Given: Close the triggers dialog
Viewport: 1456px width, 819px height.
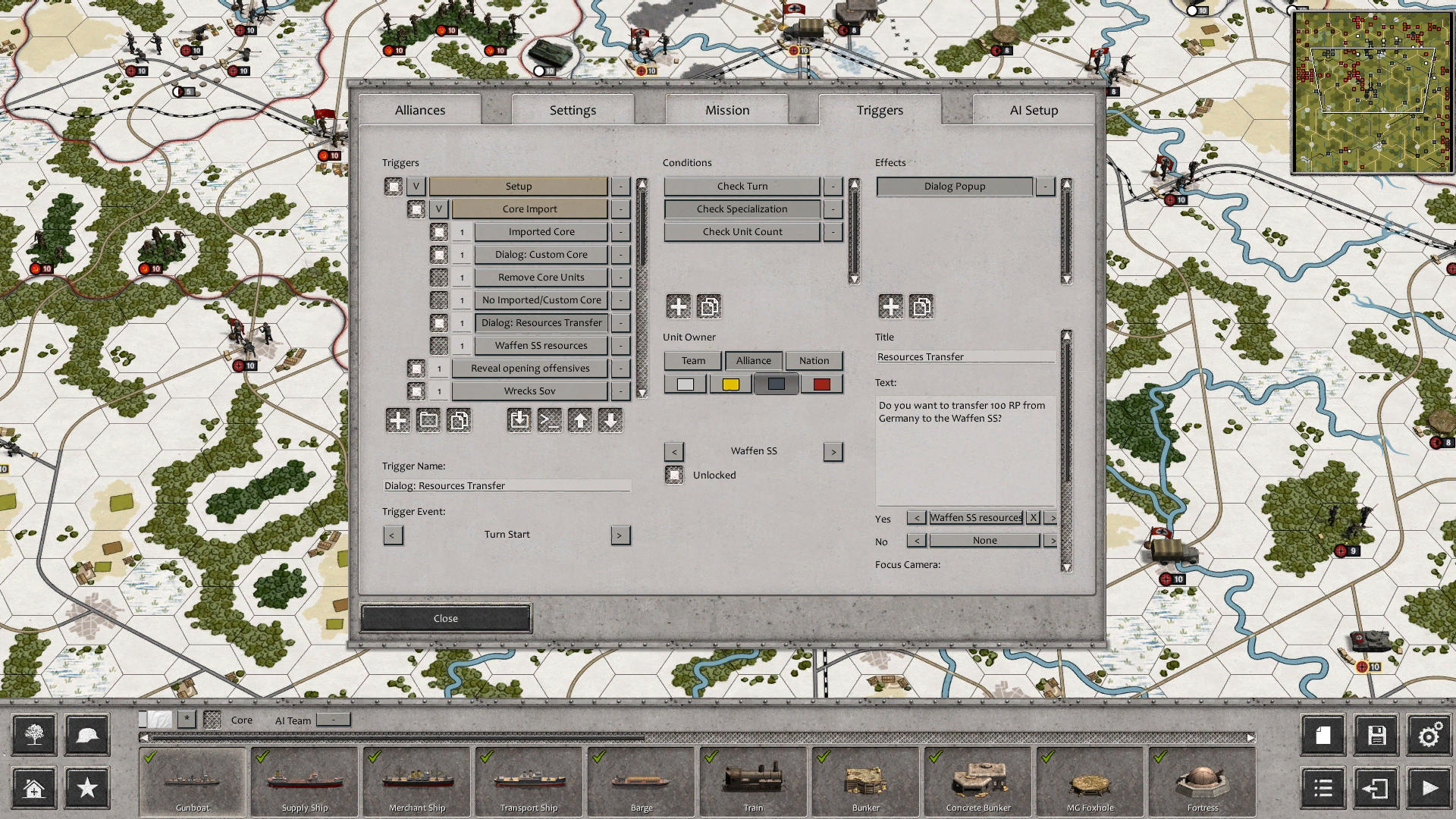Looking at the screenshot, I should tap(446, 618).
